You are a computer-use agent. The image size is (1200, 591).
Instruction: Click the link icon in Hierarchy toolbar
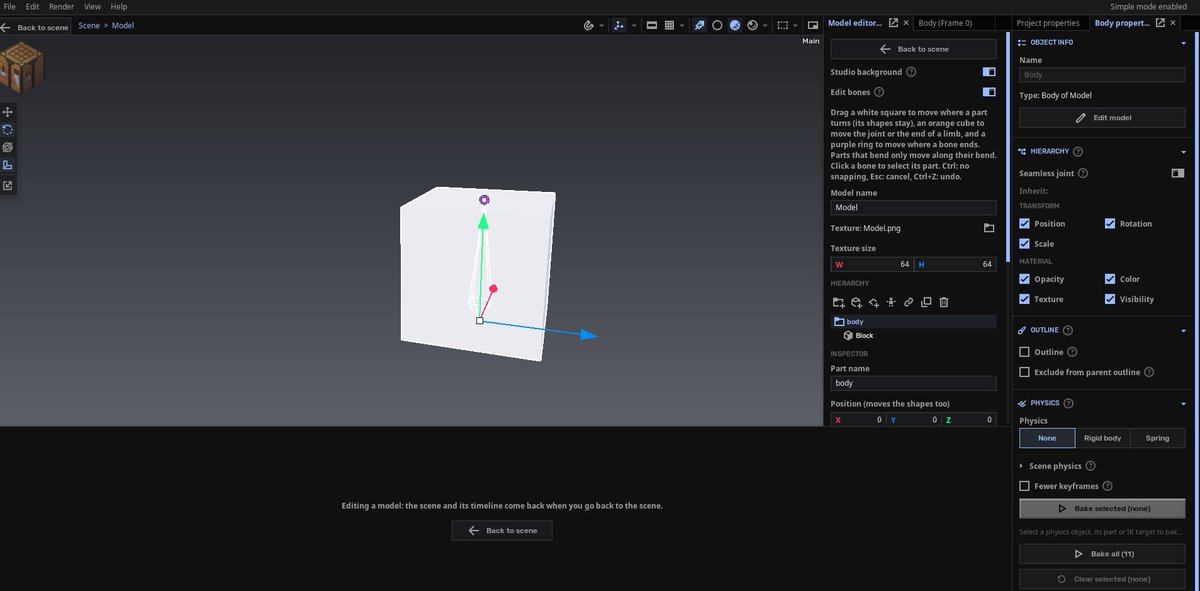point(909,302)
